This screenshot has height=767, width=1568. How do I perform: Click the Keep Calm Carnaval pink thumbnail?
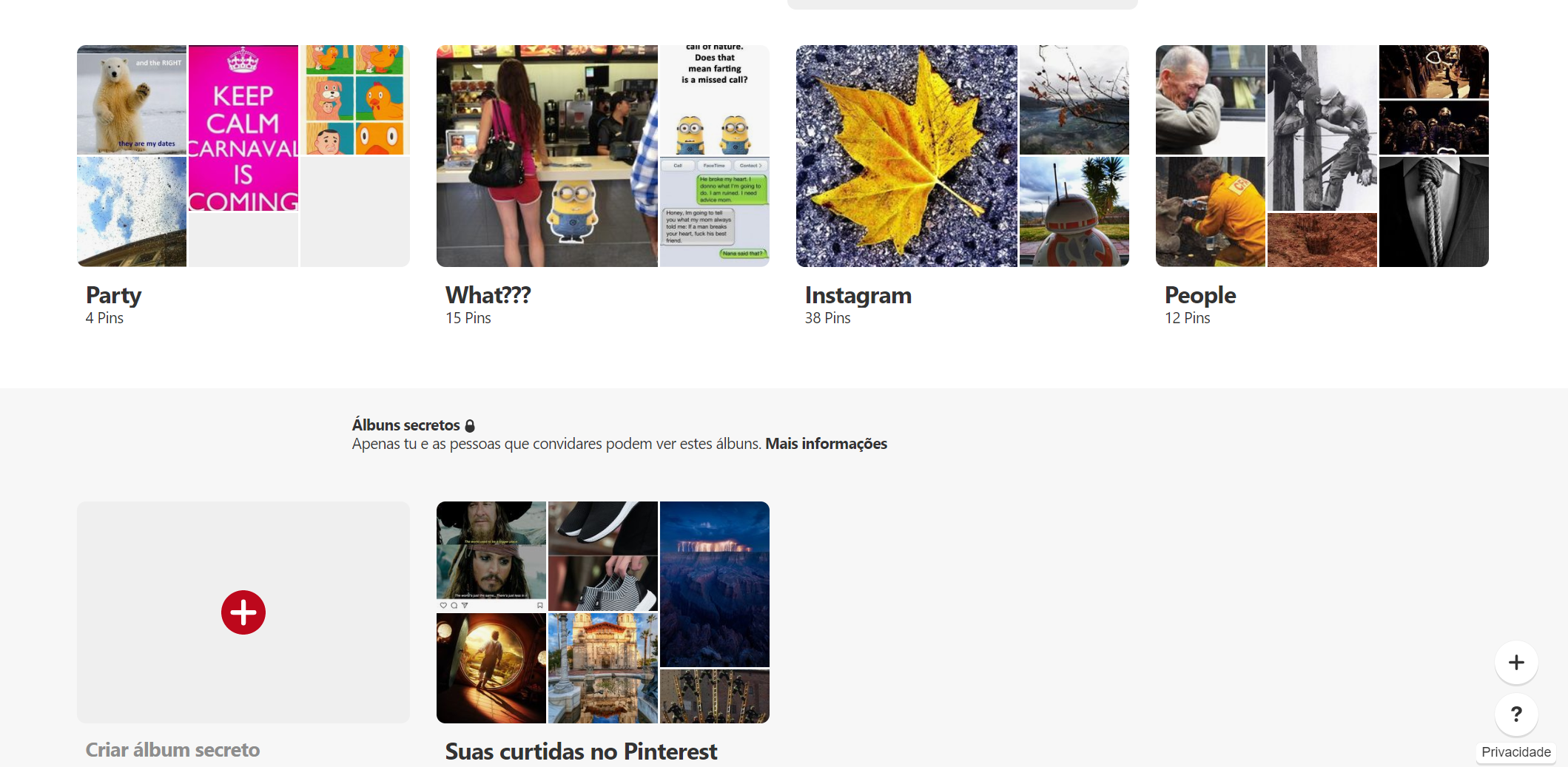[x=243, y=128]
